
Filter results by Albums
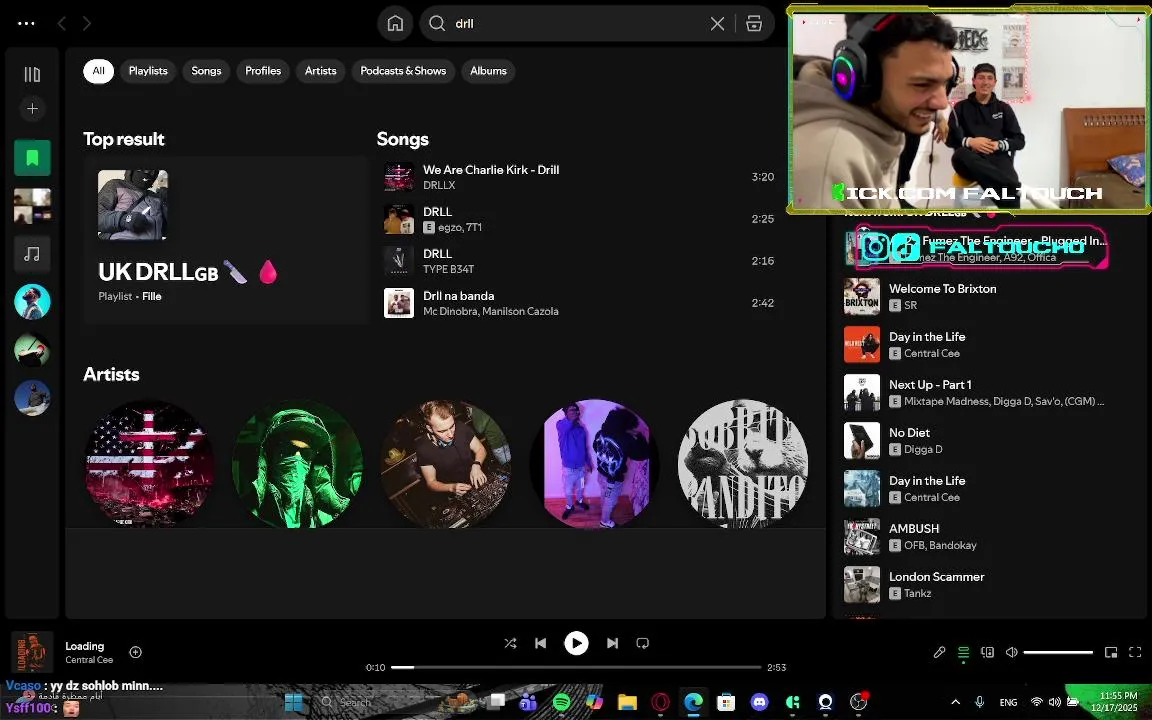tap(489, 71)
